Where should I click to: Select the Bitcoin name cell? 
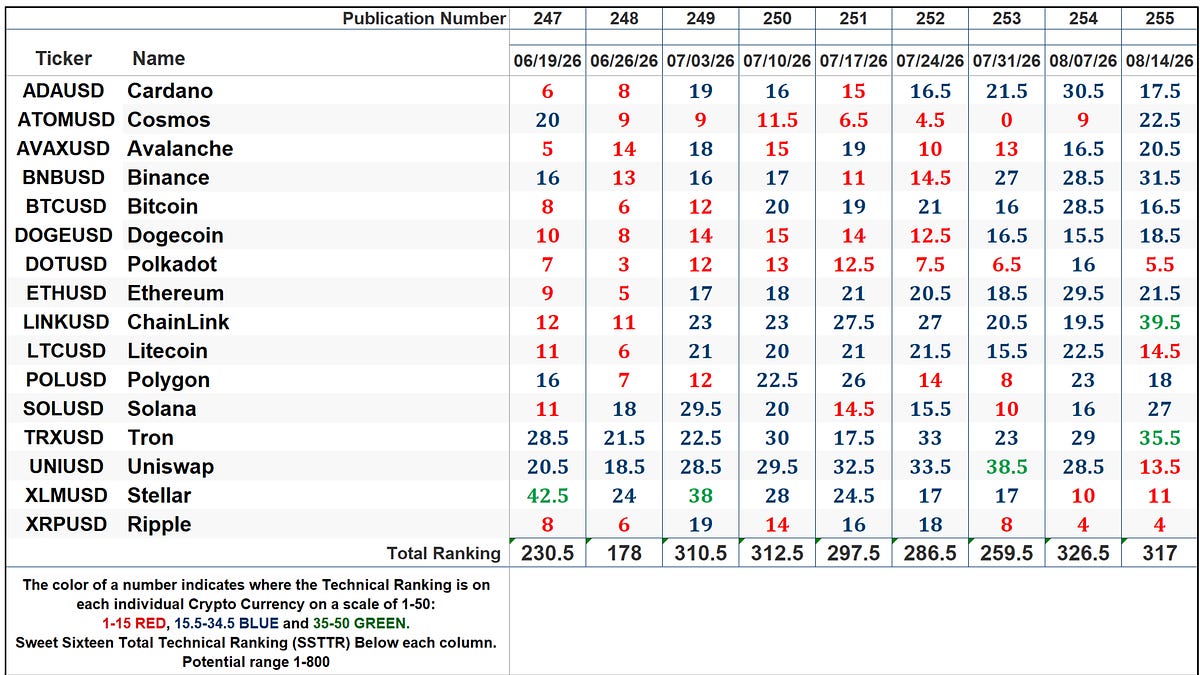point(163,207)
